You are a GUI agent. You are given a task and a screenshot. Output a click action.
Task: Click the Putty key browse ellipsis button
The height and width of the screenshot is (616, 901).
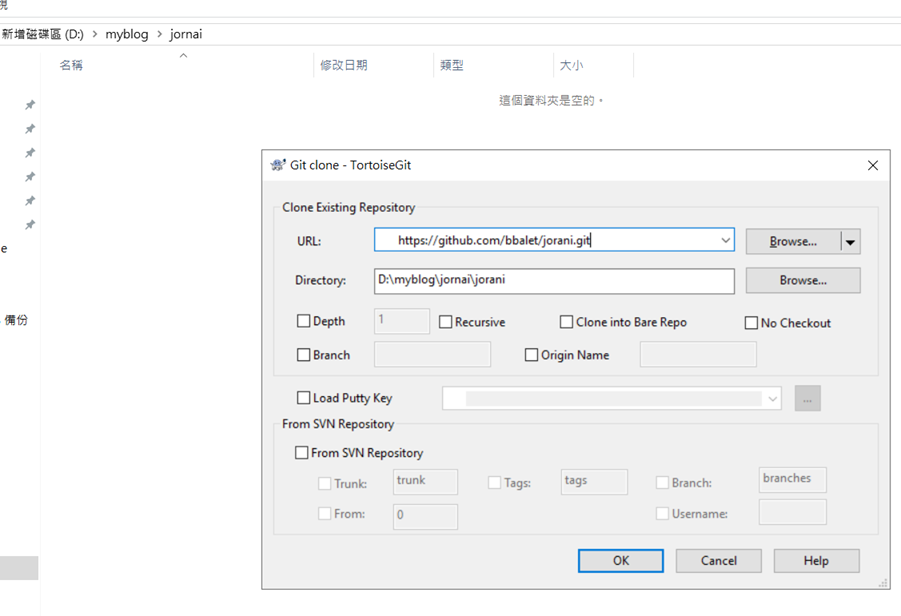coord(807,399)
